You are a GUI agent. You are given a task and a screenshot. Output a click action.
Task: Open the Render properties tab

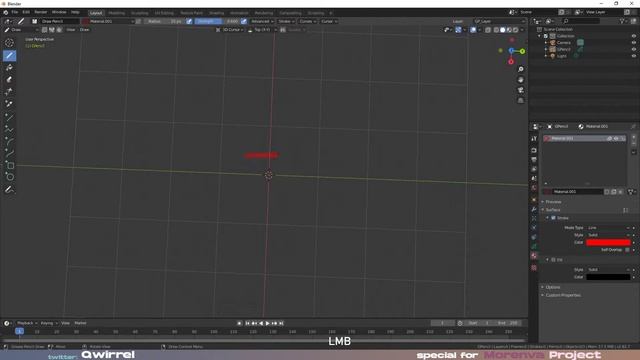click(534, 150)
